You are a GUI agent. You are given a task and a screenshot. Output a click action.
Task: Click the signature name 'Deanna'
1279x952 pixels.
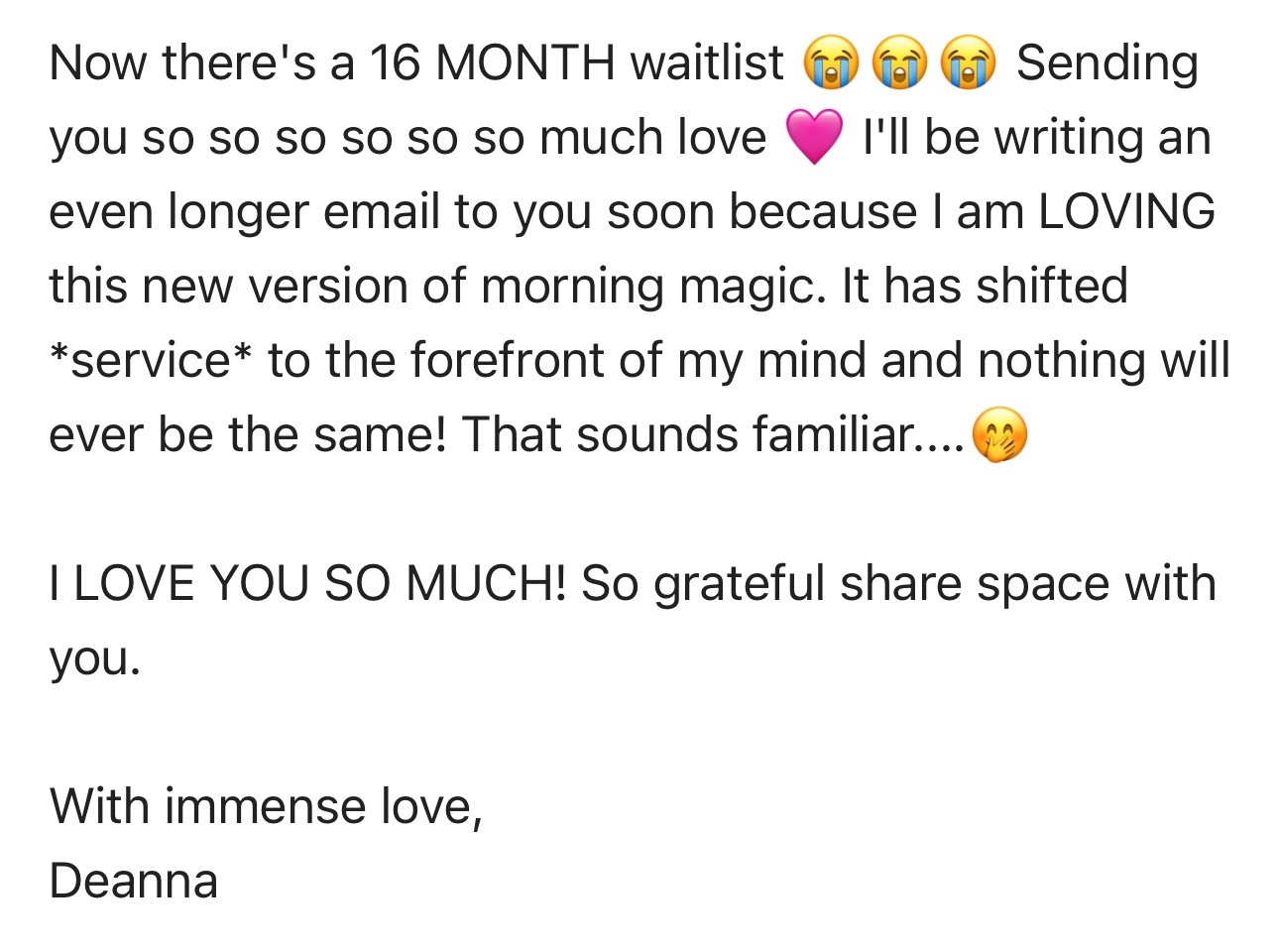click(133, 881)
